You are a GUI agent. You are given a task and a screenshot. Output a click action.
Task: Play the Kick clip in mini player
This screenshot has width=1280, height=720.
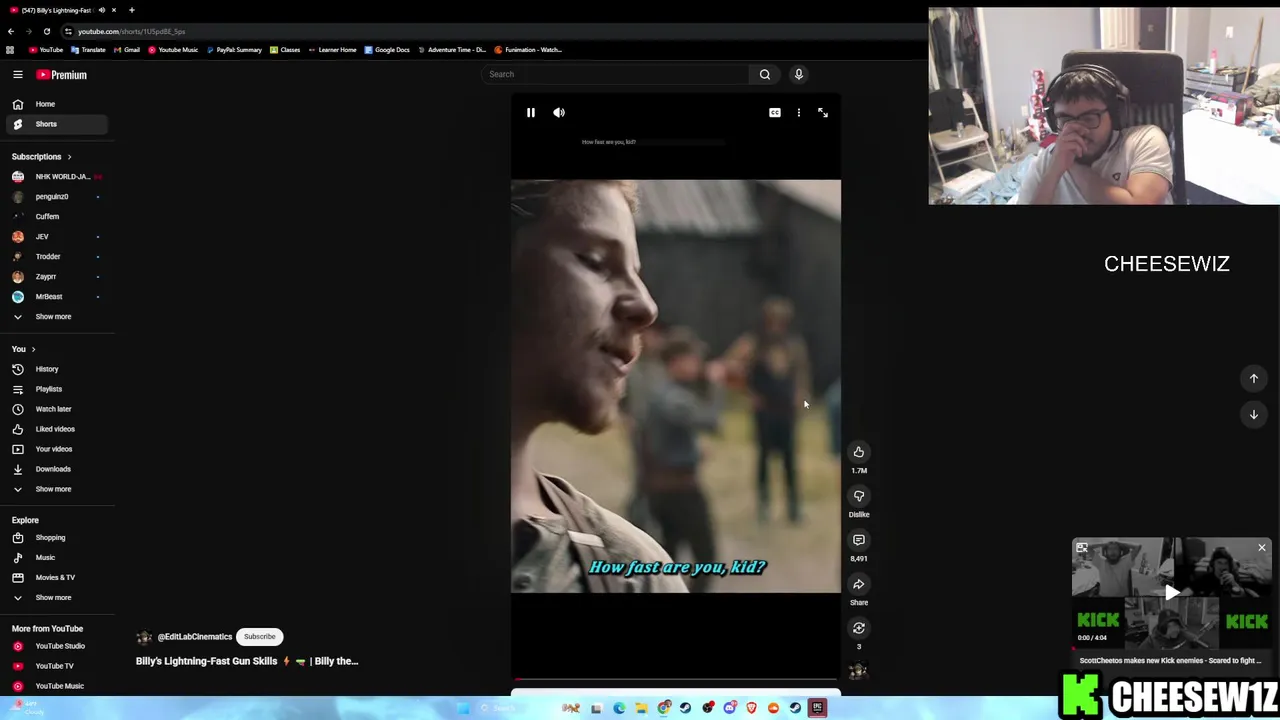1172,593
